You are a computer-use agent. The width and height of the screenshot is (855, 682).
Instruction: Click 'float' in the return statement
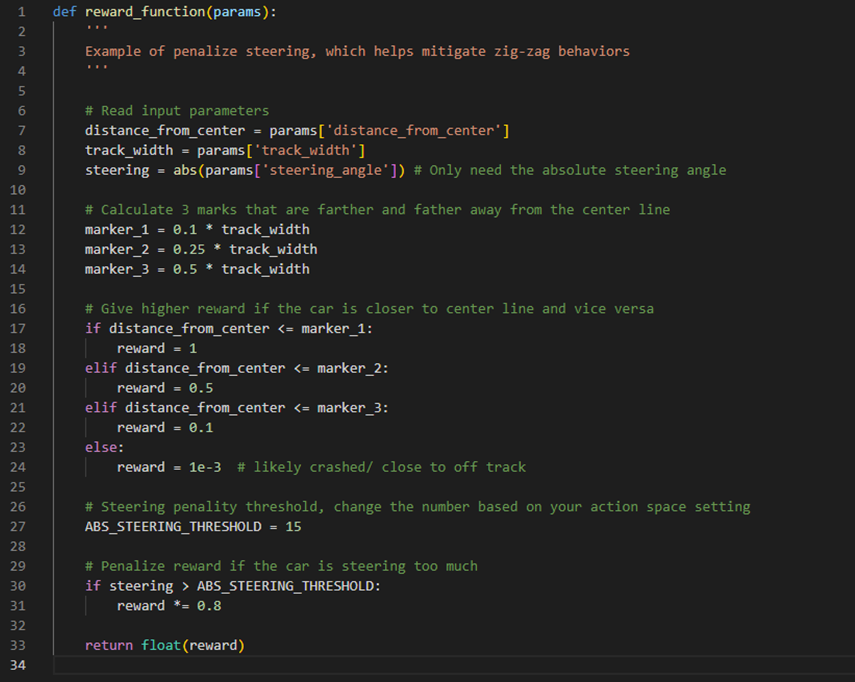click(x=161, y=645)
